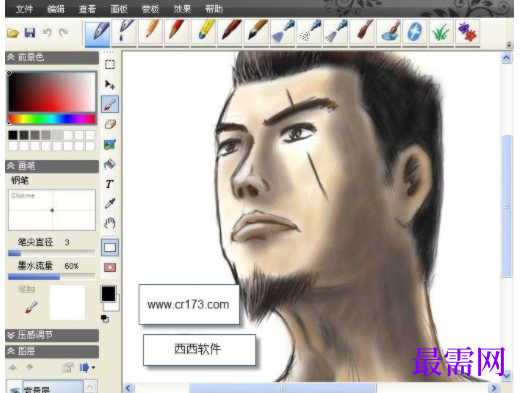
Task: Click the canvas vertical scrollbar thumb
Action: pos(507,206)
